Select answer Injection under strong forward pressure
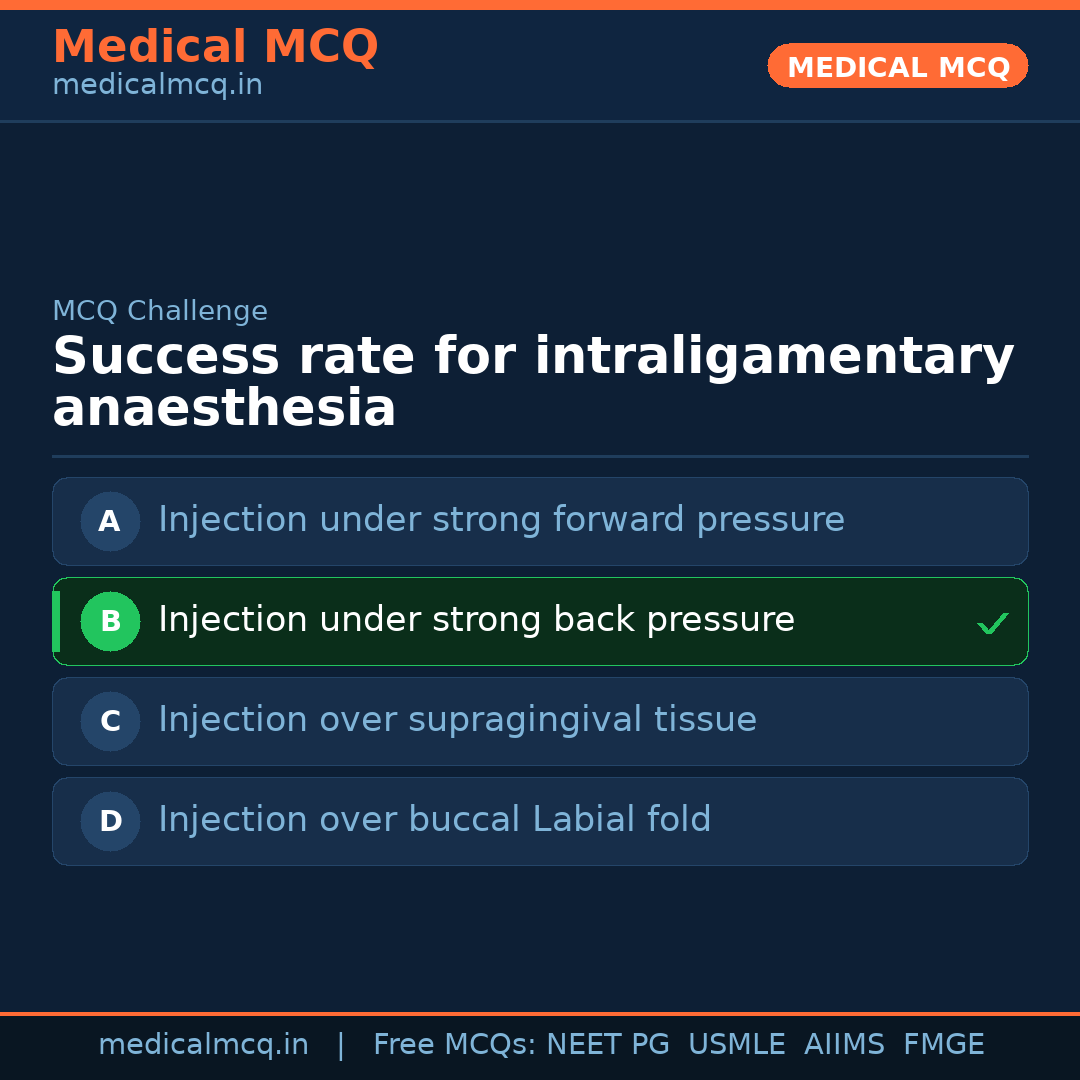 pos(501,520)
